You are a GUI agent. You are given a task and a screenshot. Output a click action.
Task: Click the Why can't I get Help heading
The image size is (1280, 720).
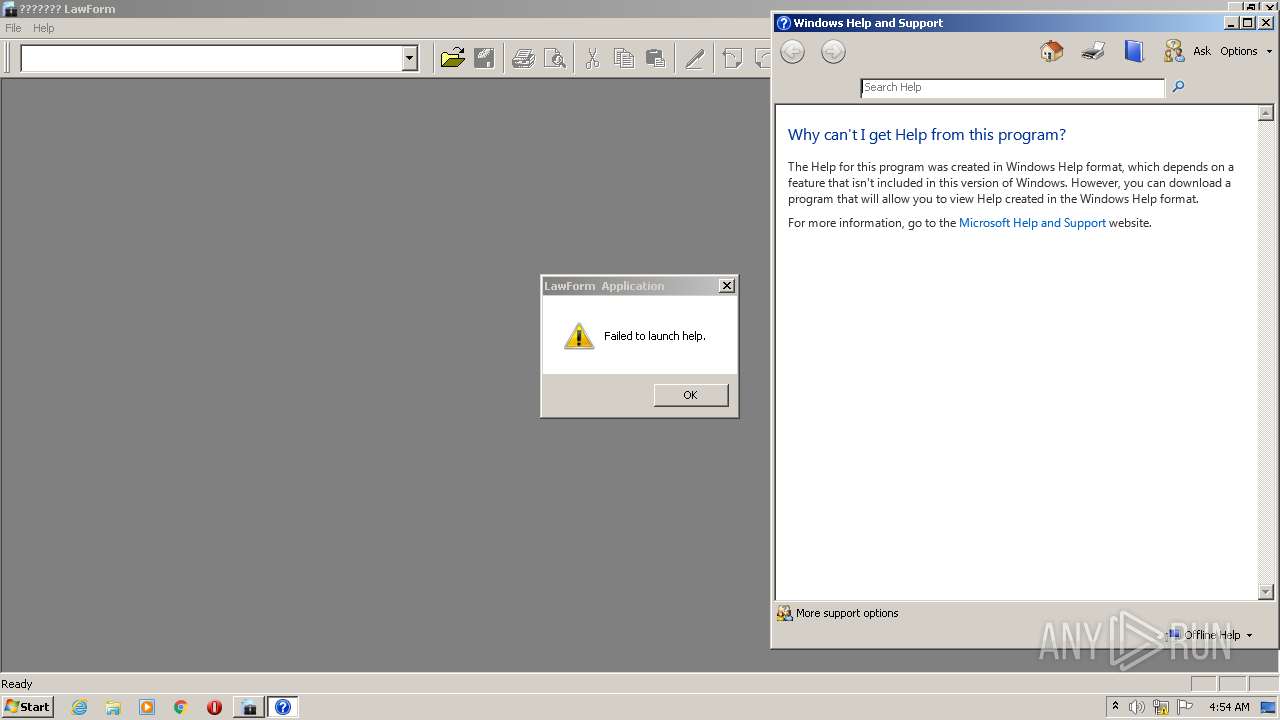pos(927,135)
